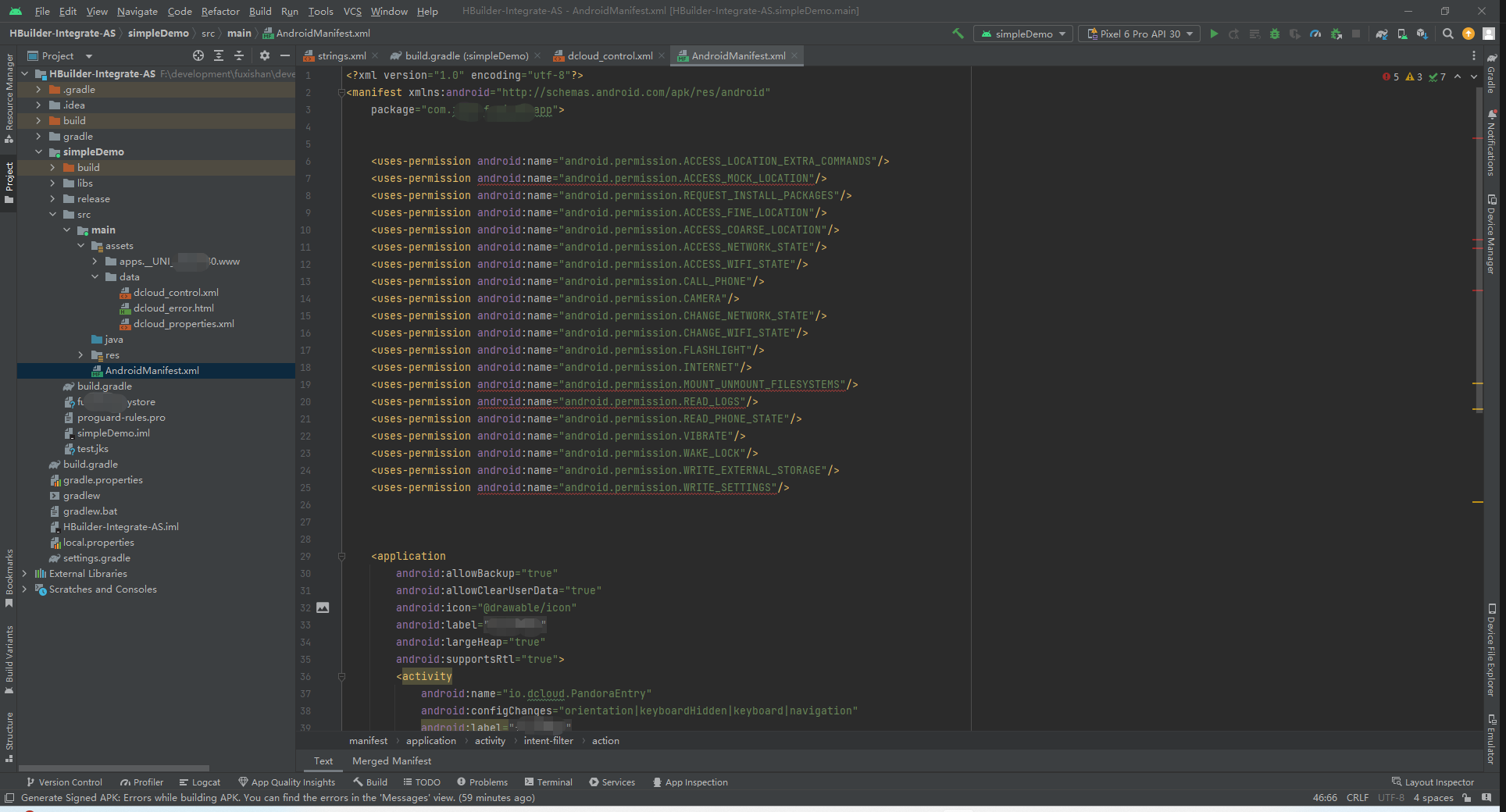This screenshot has height=812, width=1506.
Task: Click the Make Project hammer icon
Action: coord(958,34)
